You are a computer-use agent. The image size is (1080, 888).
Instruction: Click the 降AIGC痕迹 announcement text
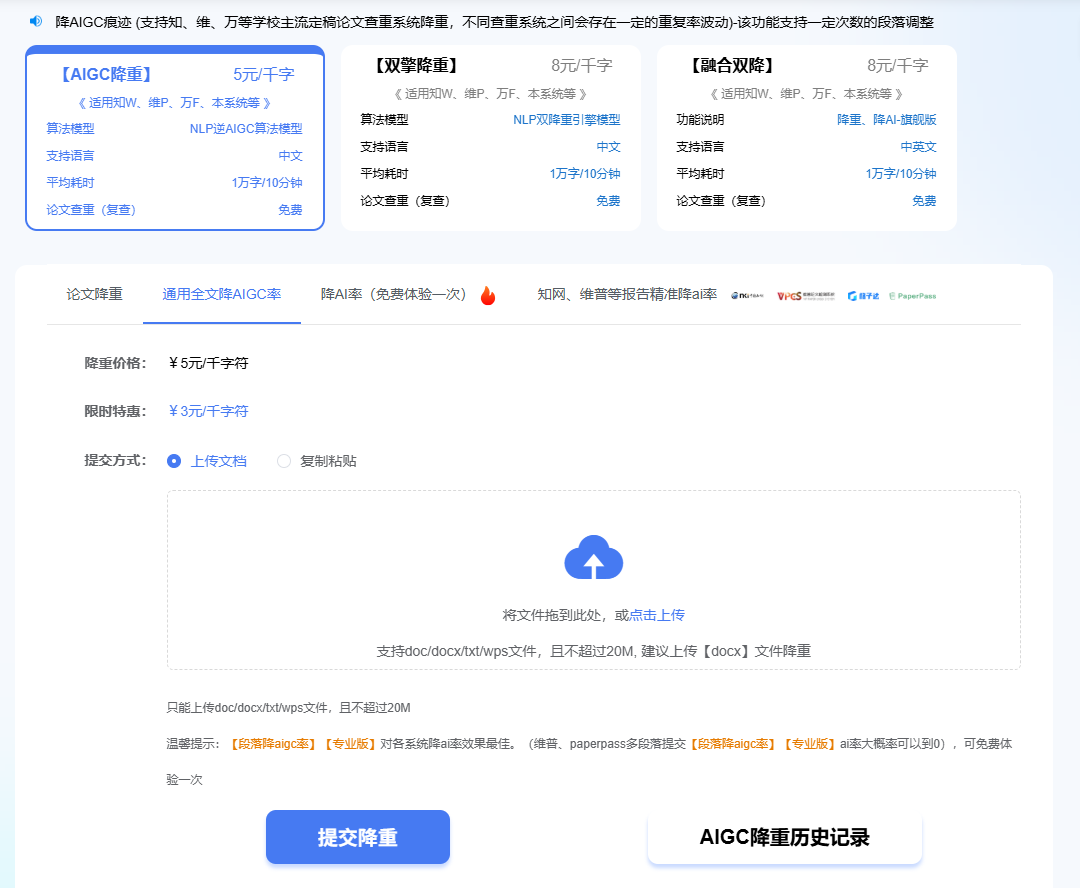(x=495, y=22)
